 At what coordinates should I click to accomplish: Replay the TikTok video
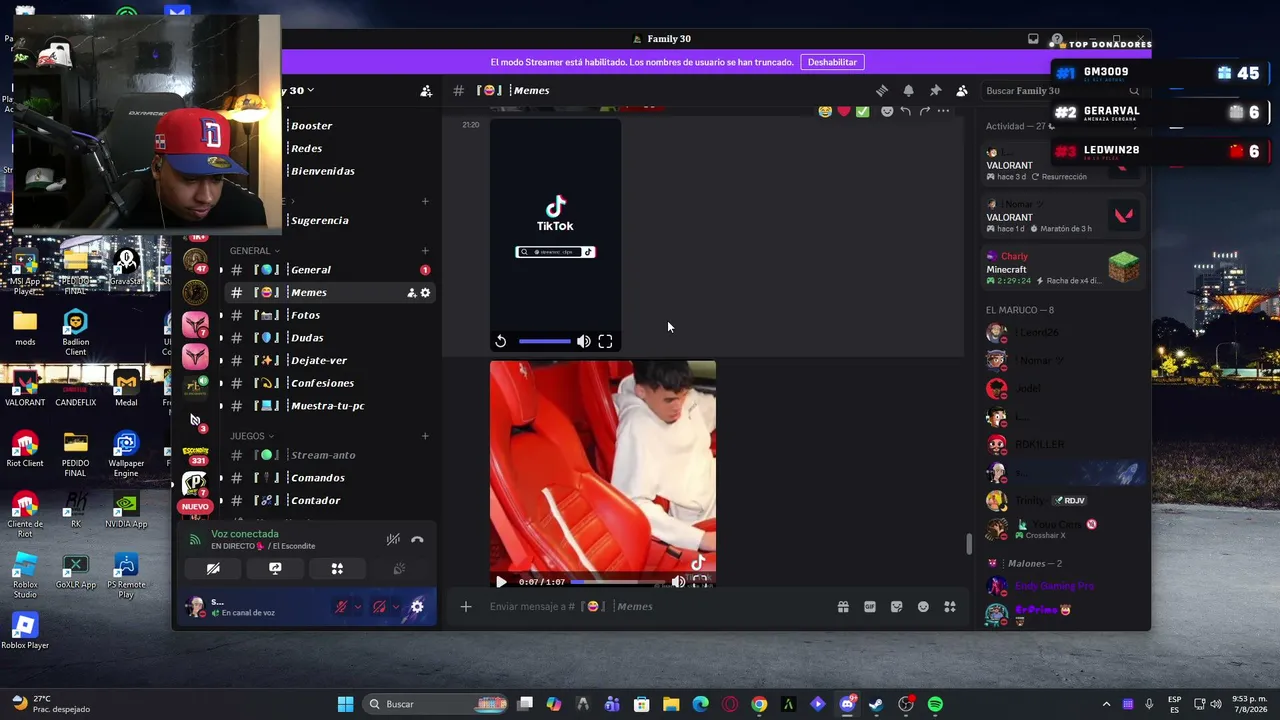(x=501, y=342)
